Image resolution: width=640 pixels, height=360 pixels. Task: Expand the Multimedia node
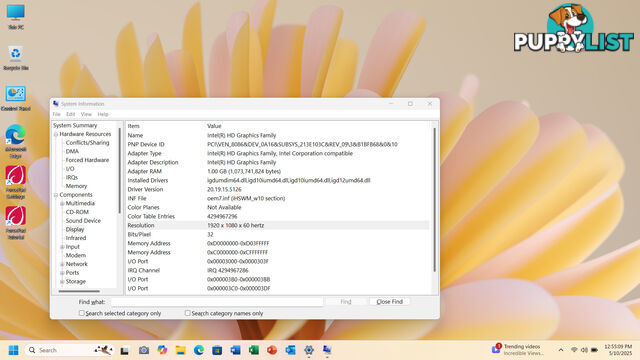(62, 204)
